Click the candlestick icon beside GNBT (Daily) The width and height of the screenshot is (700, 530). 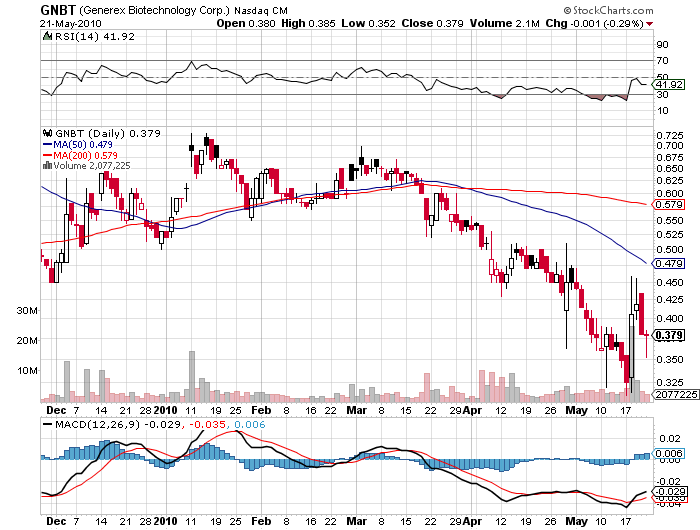coord(47,133)
